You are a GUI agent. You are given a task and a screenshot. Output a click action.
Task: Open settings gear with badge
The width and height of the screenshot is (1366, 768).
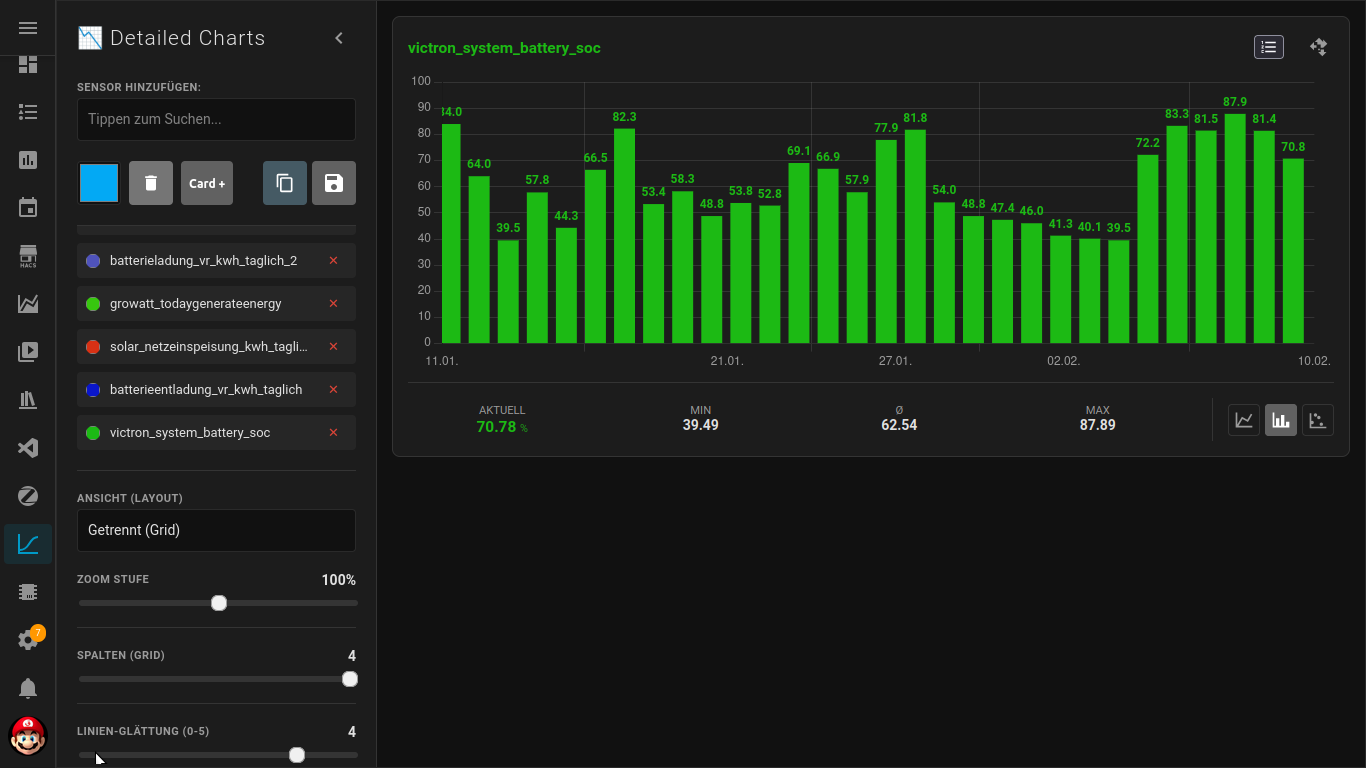28,640
